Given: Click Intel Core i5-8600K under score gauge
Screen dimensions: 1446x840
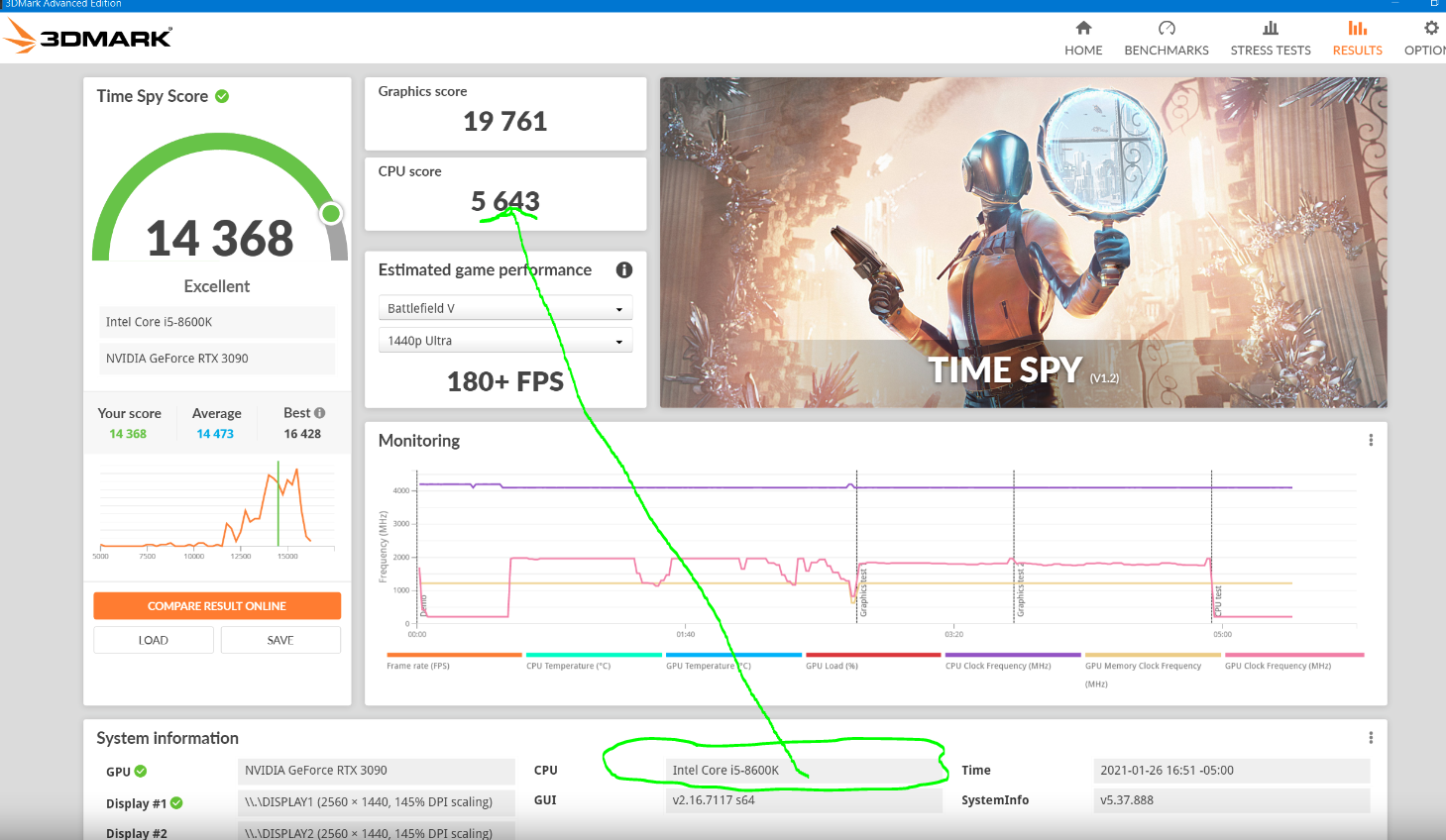Looking at the screenshot, I should tap(217, 322).
